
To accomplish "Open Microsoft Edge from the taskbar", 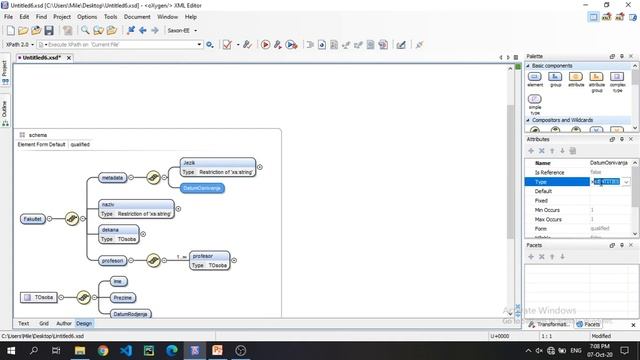I will coord(172,351).
